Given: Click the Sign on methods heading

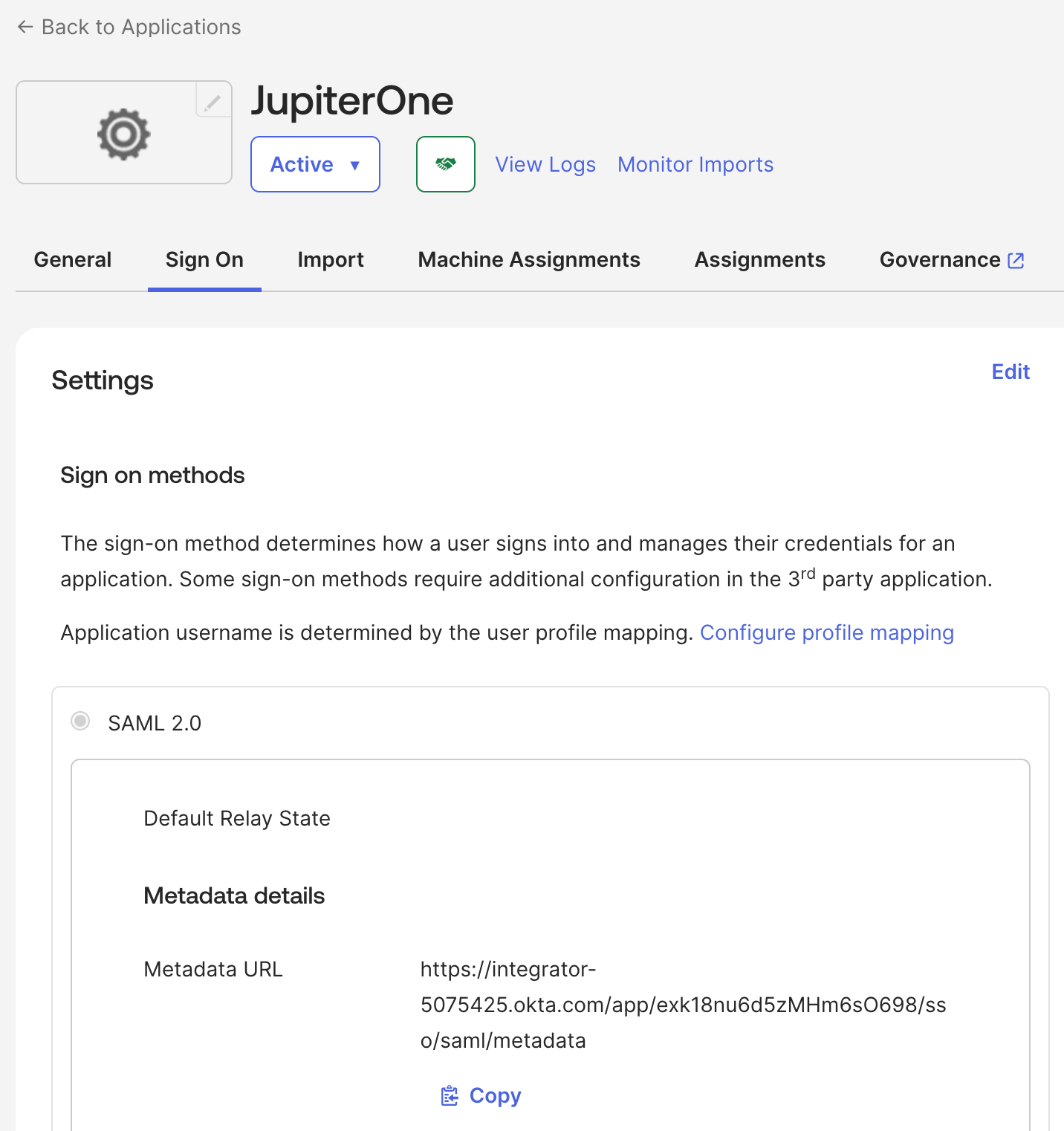Looking at the screenshot, I should click(152, 475).
